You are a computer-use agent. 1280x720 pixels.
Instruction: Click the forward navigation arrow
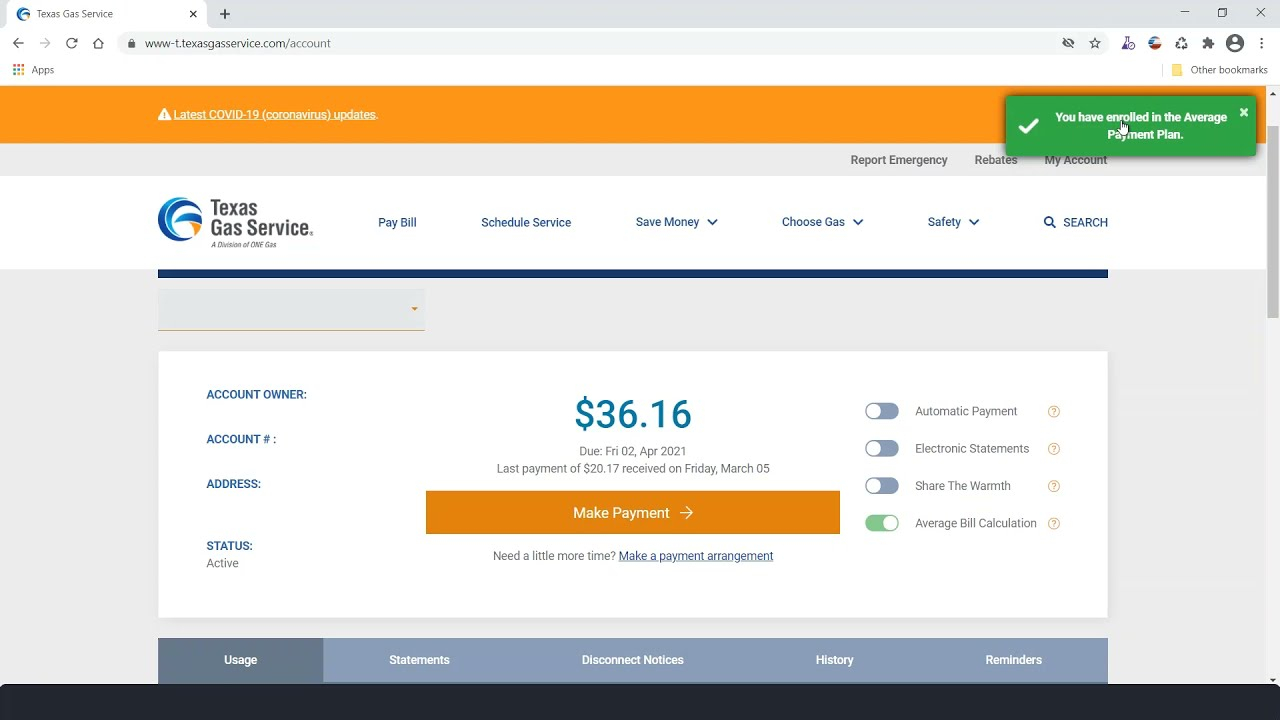(45, 43)
